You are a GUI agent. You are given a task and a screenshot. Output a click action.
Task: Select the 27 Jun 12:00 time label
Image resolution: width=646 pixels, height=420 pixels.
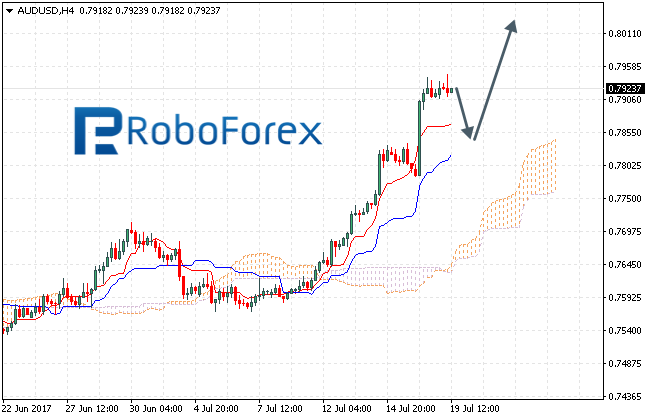pos(92,409)
